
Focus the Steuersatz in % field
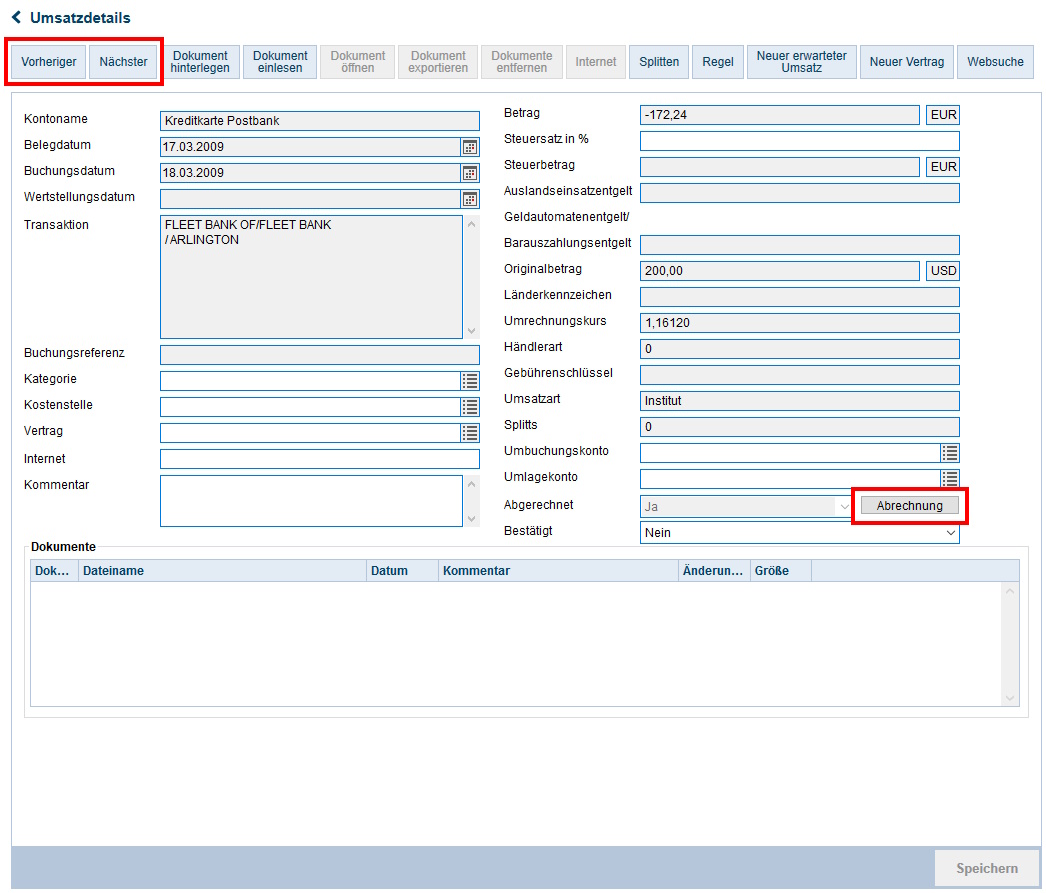coord(799,141)
